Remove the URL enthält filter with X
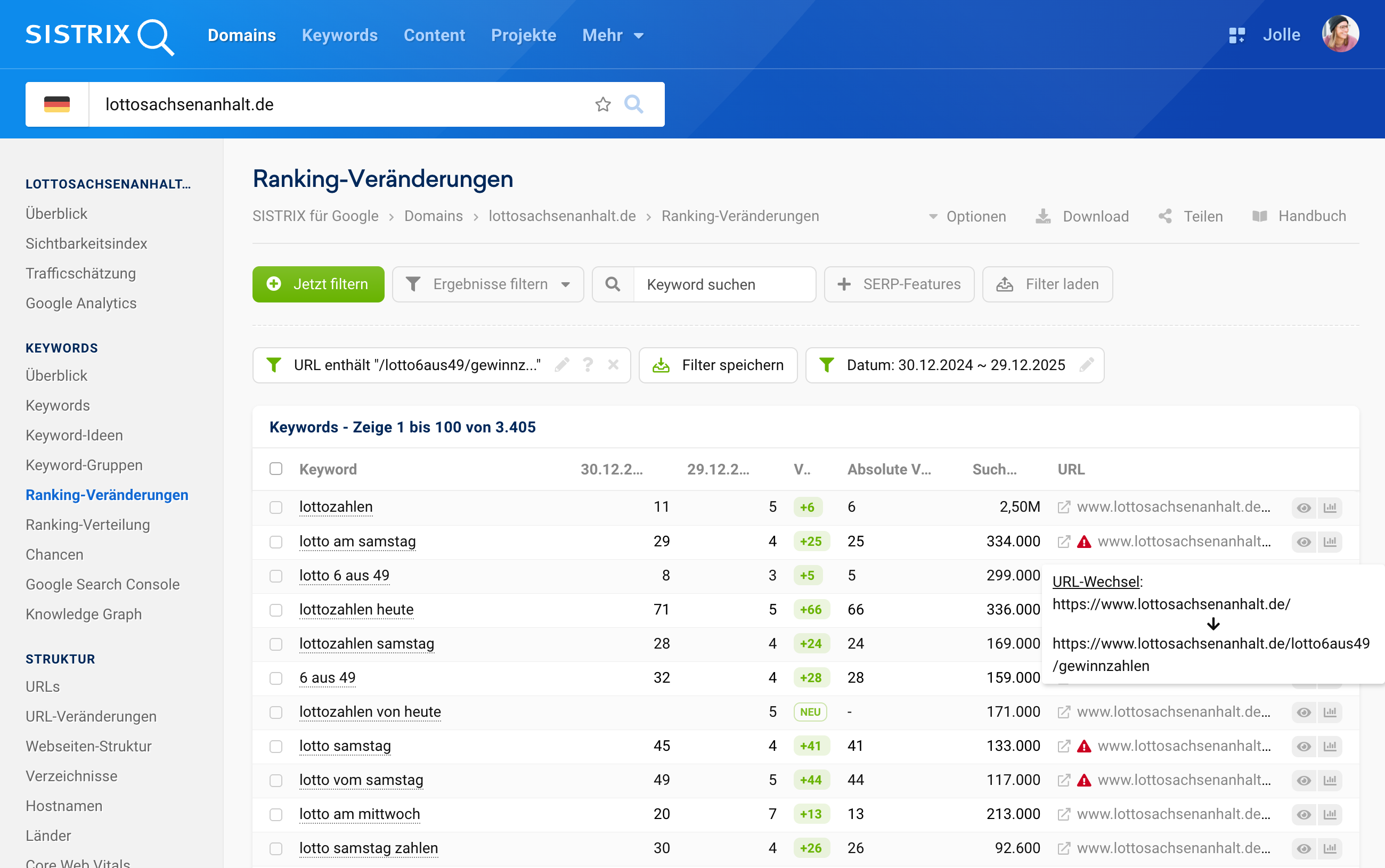1385x868 pixels. [x=613, y=365]
